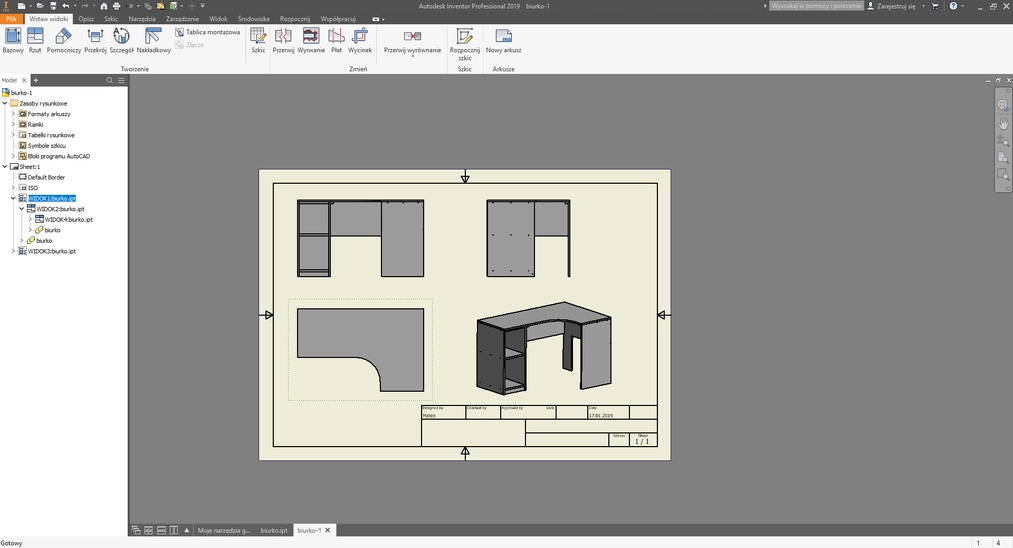Click the help search input field
The height and width of the screenshot is (548, 1013).
[814, 6]
